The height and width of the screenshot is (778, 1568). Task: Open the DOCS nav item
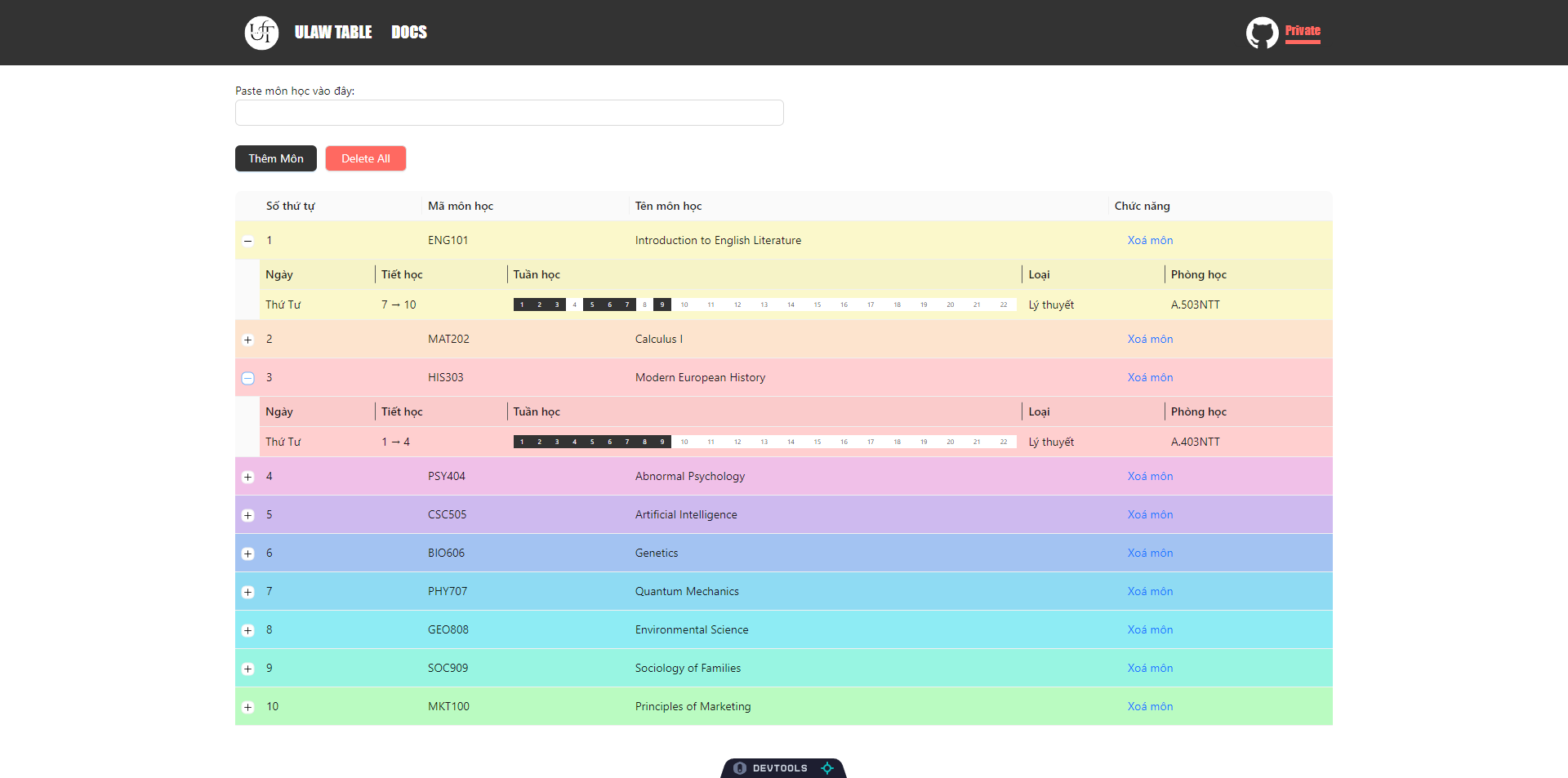coord(409,32)
